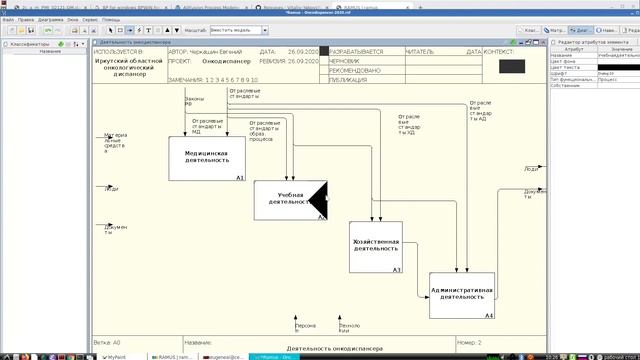Click the open folder toolbar icon
This screenshot has height=360, width=640.
pos(21,30)
